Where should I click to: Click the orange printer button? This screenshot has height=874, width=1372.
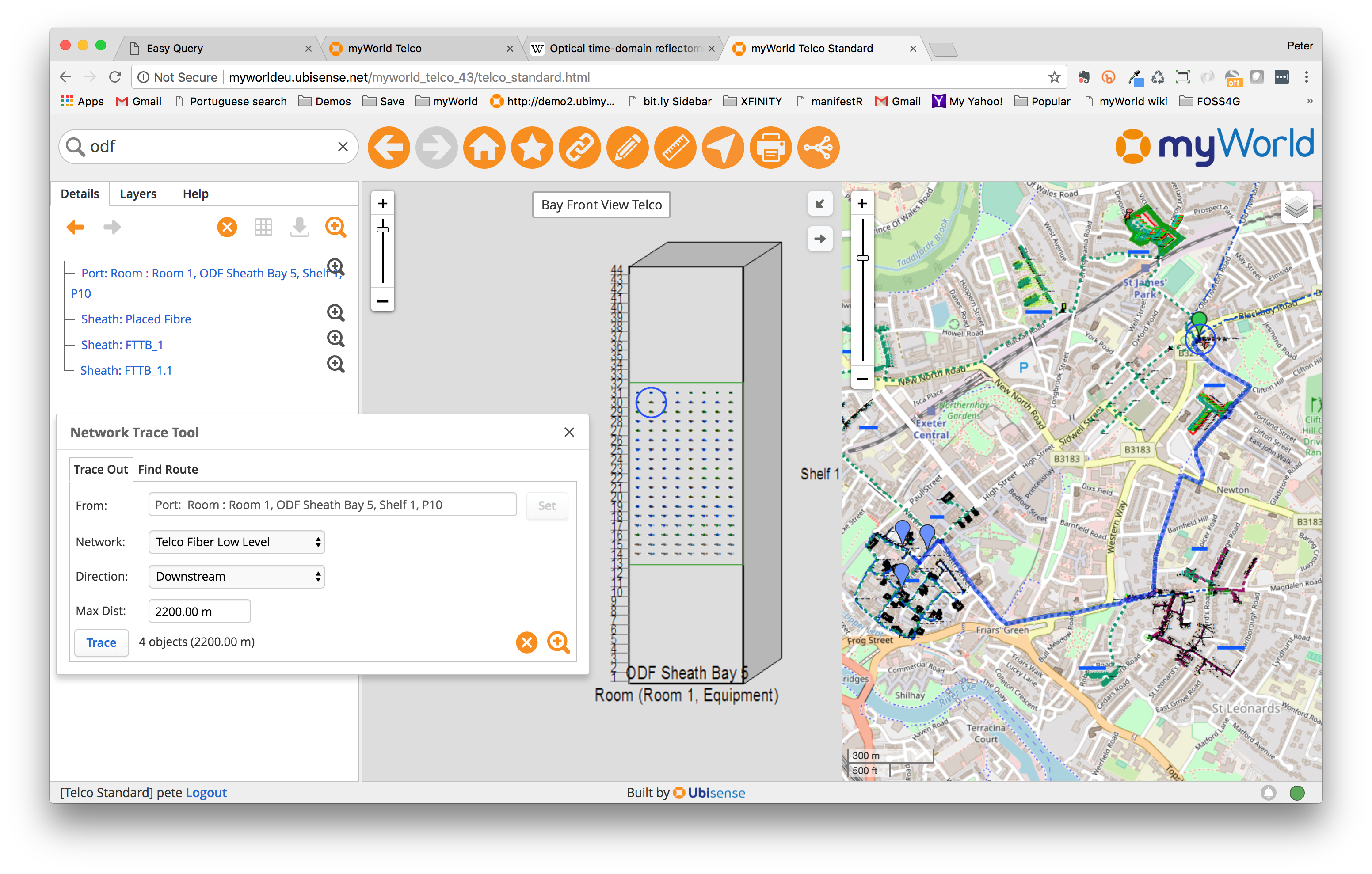tap(771, 147)
